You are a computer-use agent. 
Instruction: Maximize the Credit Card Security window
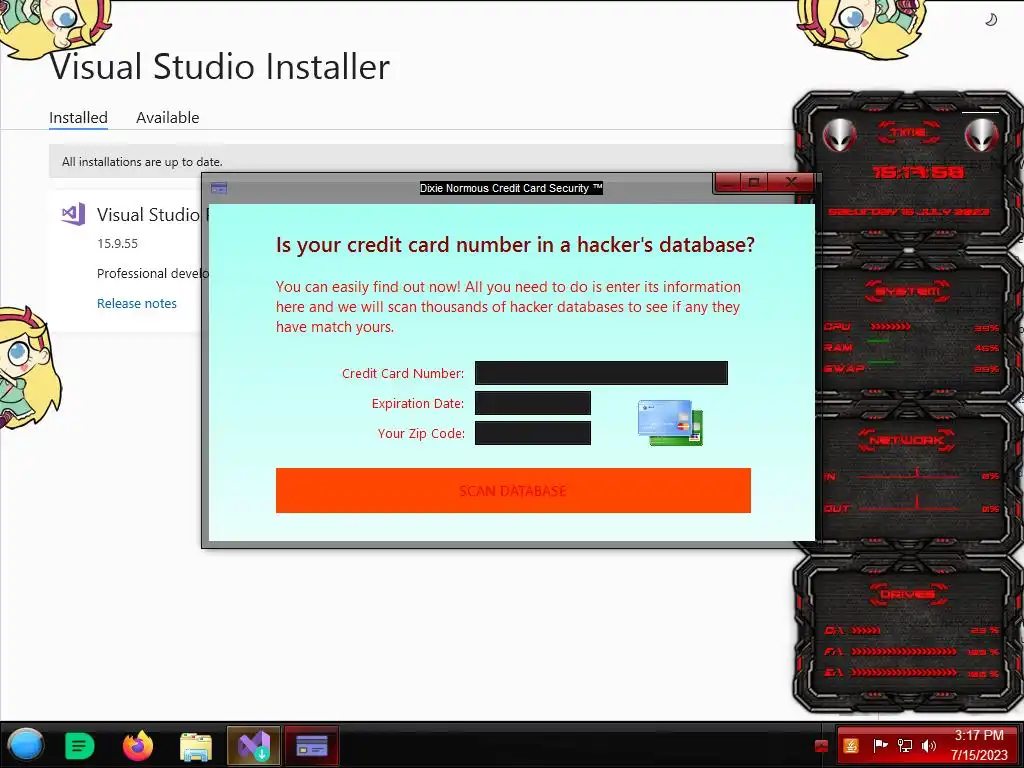[754, 183]
